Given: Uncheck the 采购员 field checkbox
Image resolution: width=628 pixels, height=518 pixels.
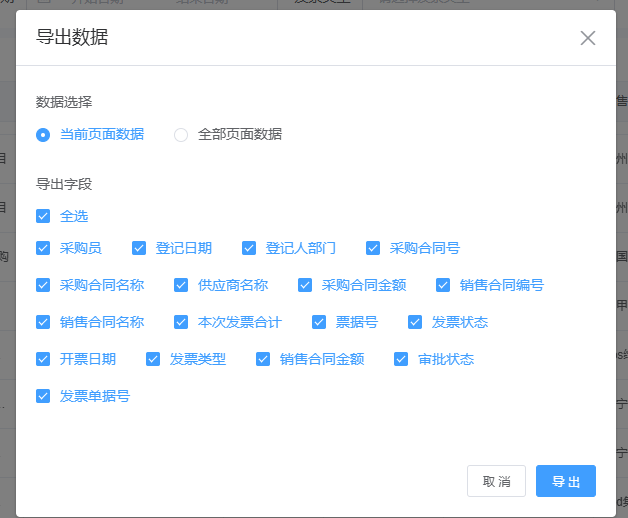Looking at the screenshot, I should click(43, 248).
